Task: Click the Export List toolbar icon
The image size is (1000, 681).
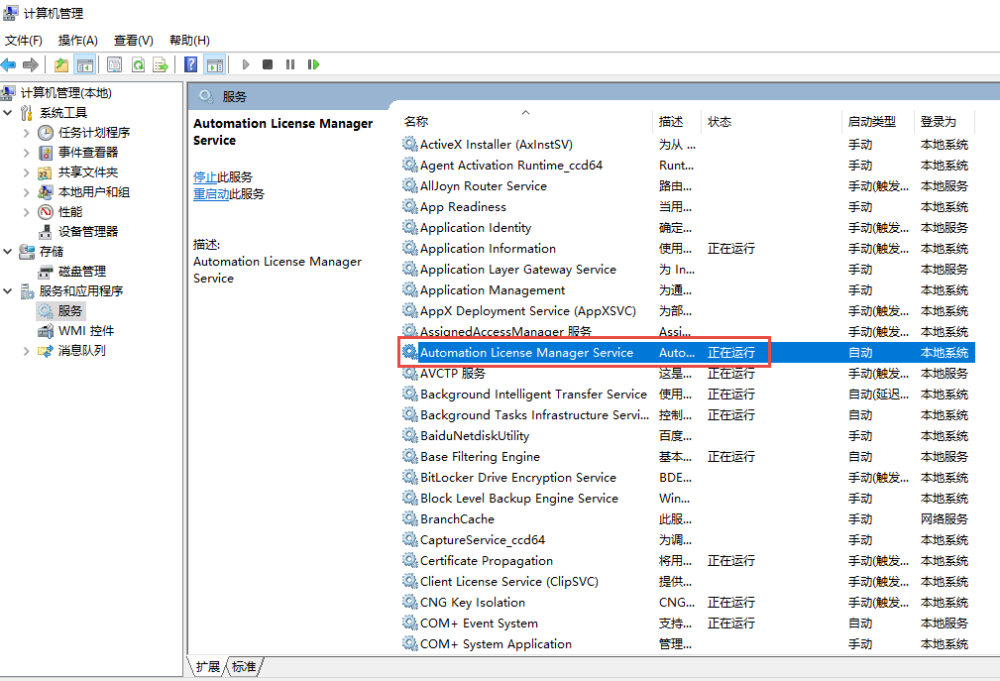Action: click(159, 65)
